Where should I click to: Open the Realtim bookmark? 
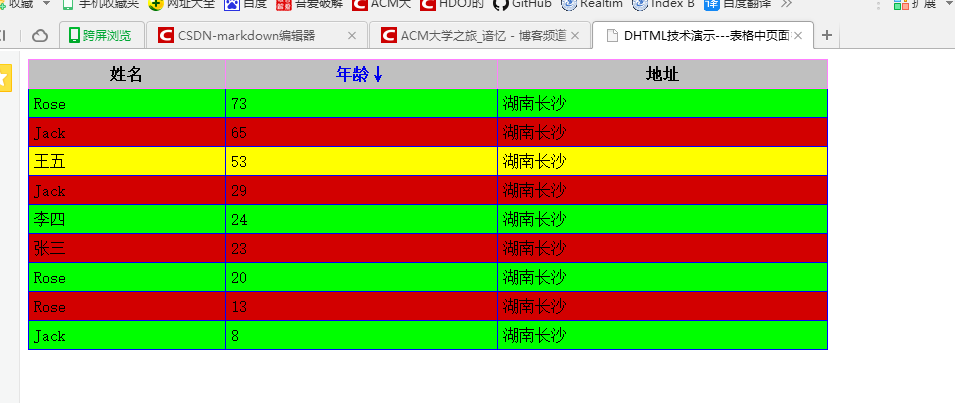pos(592,4)
